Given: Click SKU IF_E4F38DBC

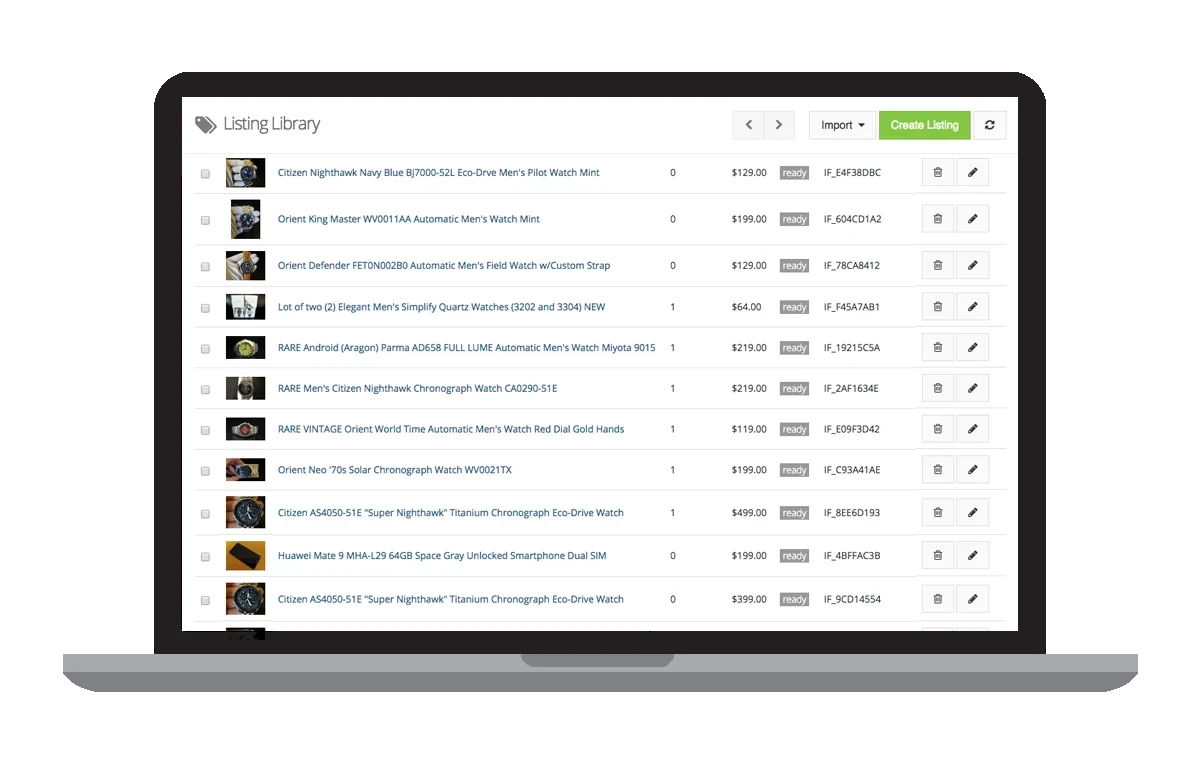Looking at the screenshot, I should (x=852, y=173).
